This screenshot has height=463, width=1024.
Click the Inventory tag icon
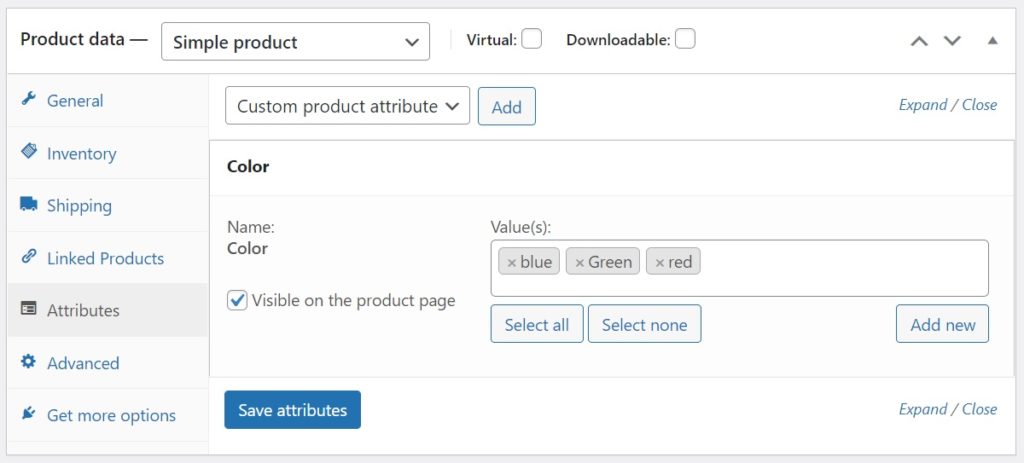click(x=28, y=152)
